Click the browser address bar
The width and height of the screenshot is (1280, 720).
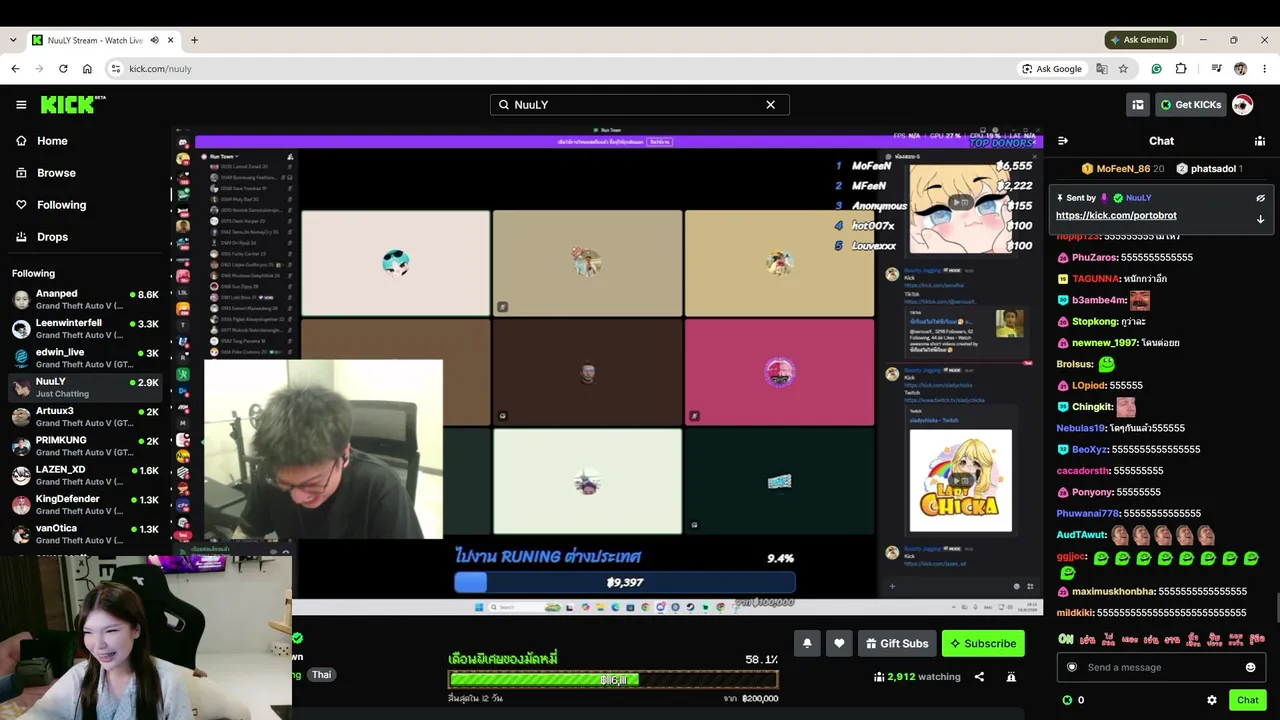[560, 69]
